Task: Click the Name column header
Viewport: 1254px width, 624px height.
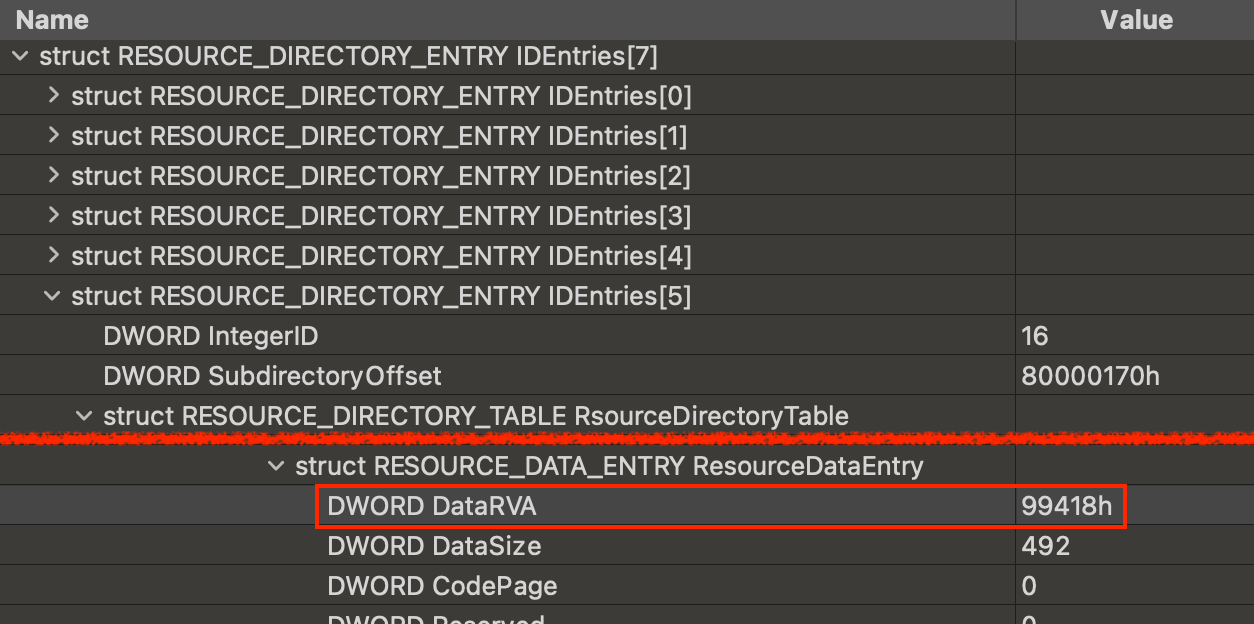Action: tap(52, 19)
